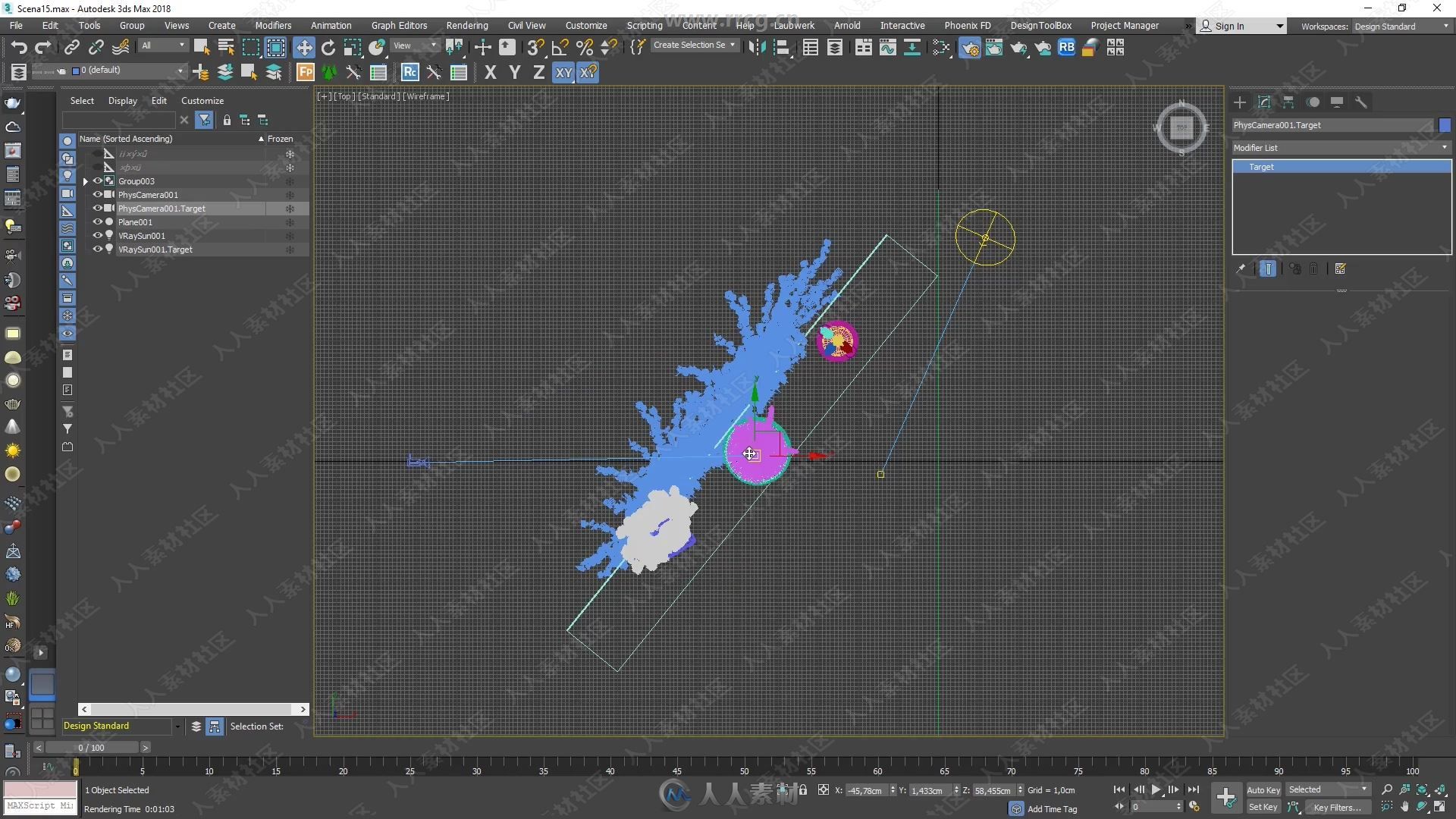Toggle the 3D Snaps button
Screen dimensions: 1456x819
(535, 47)
